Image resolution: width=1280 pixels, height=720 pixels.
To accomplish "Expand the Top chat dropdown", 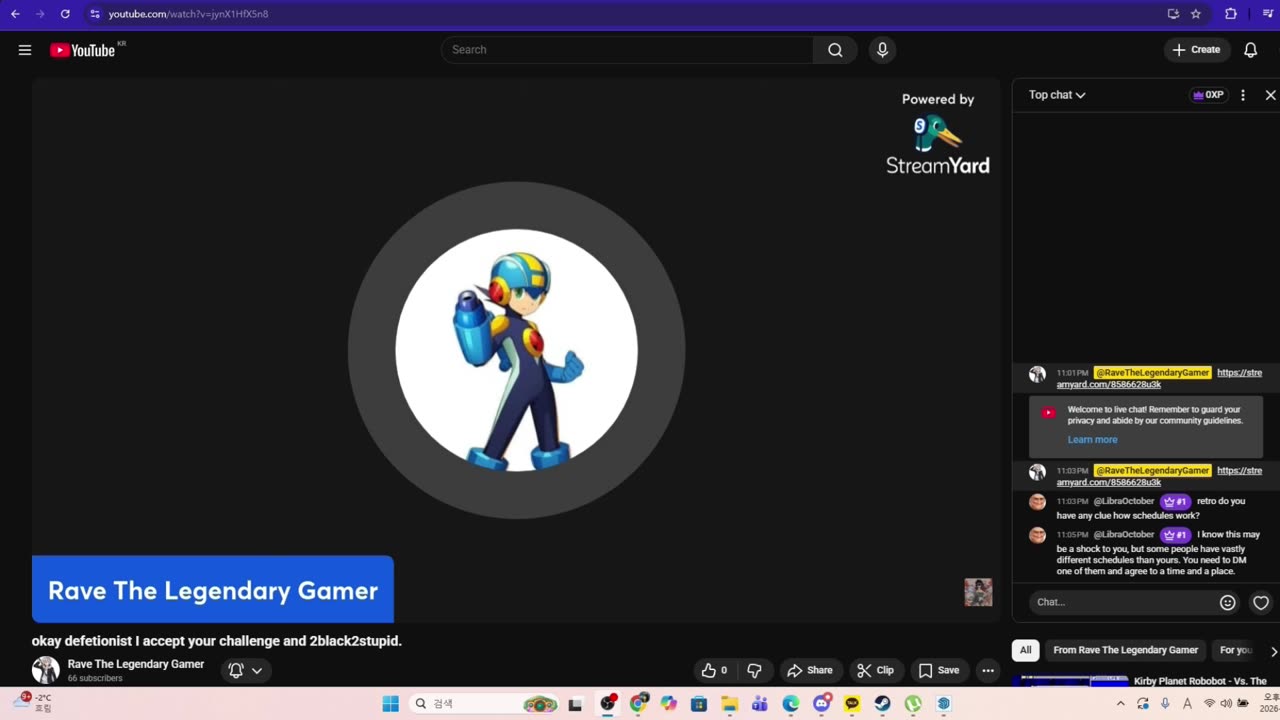I will pyautogui.click(x=1057, y=95).
